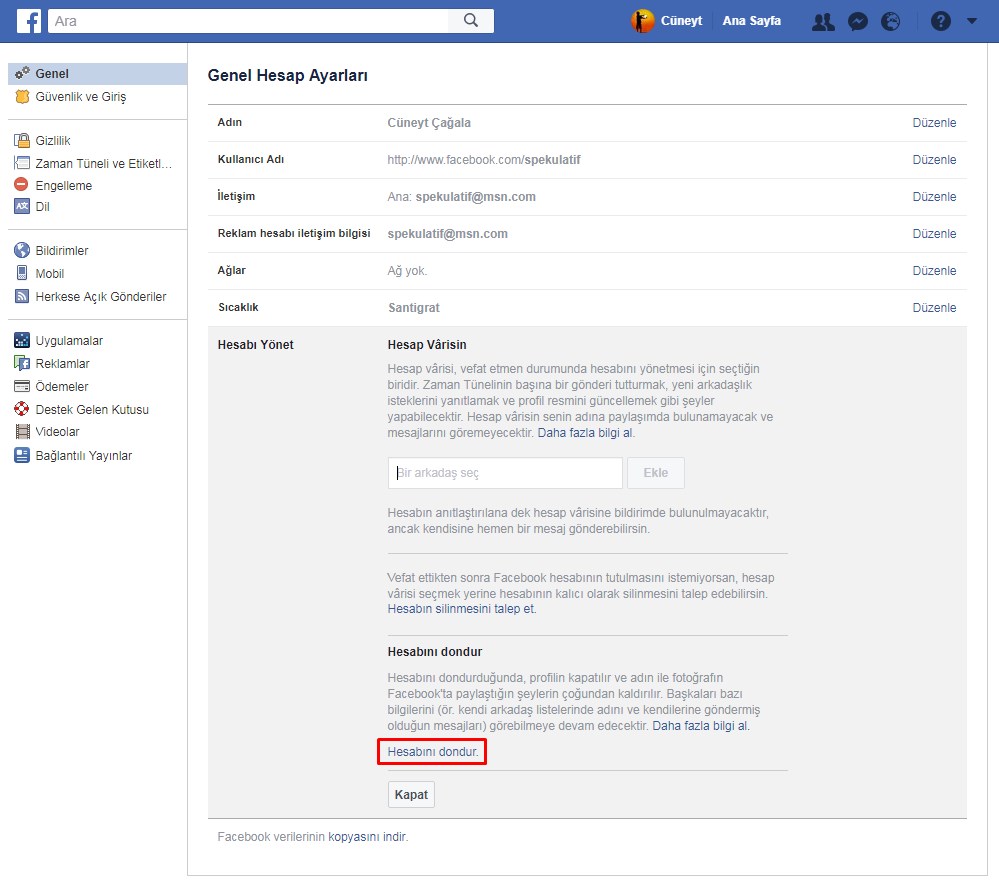The image size is (999, 885).
Task: Click the Bir arkadaş seç field
Action: 505,473
